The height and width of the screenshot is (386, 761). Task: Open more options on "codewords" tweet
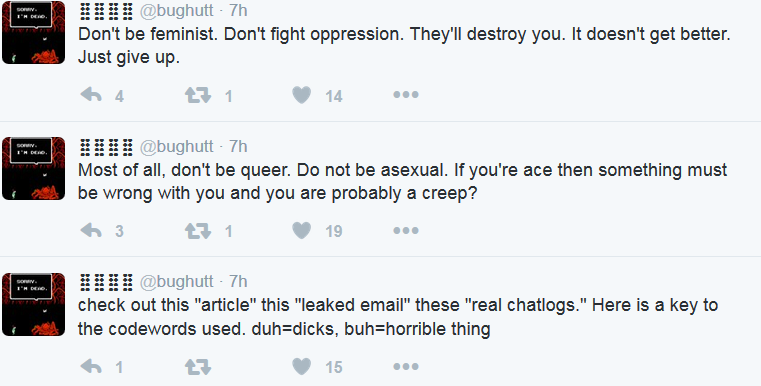coord(406,366)
